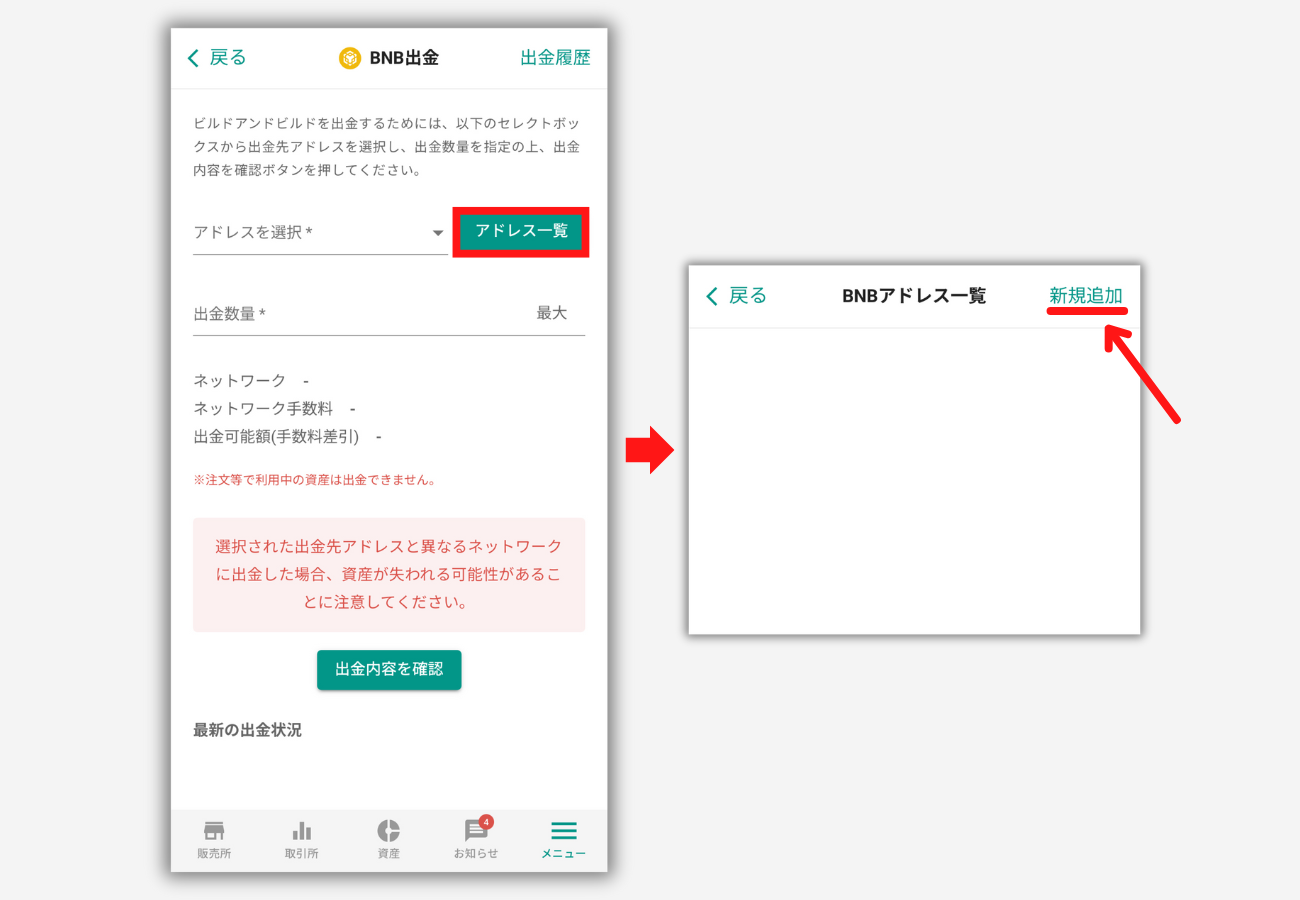Open the 販売所 storefront icon
Screen dimensions: 1300x900
click(214, 831)
